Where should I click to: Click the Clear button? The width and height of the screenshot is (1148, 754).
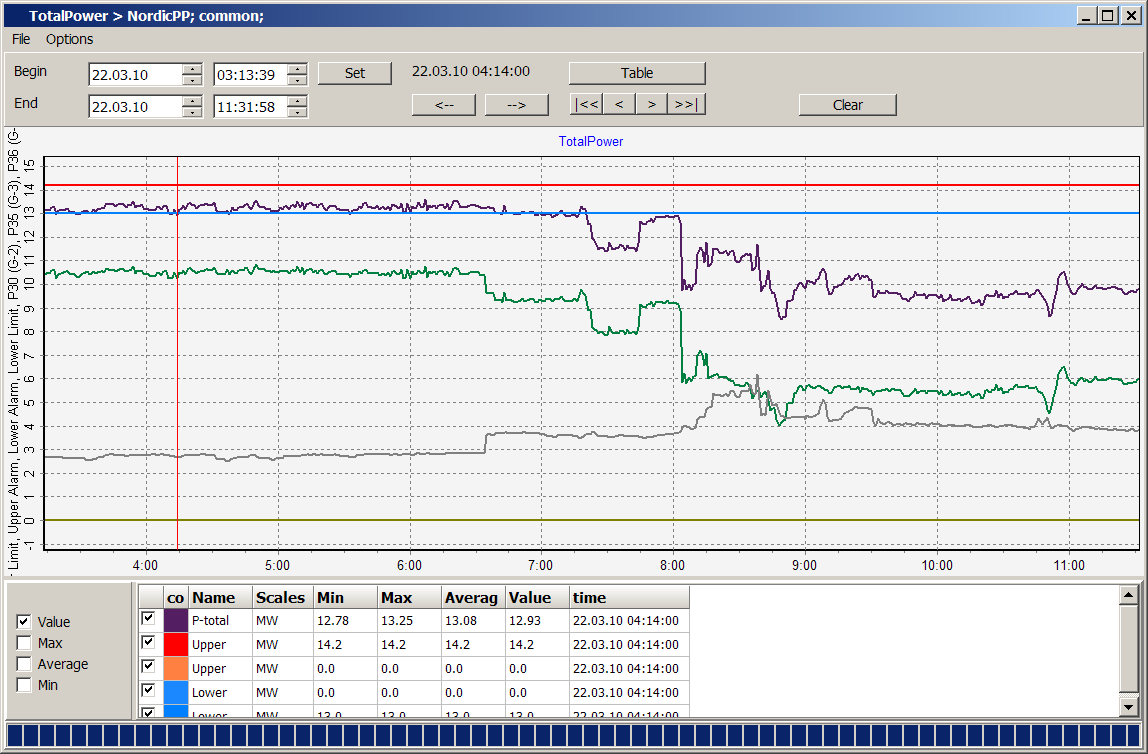(847, 105)
